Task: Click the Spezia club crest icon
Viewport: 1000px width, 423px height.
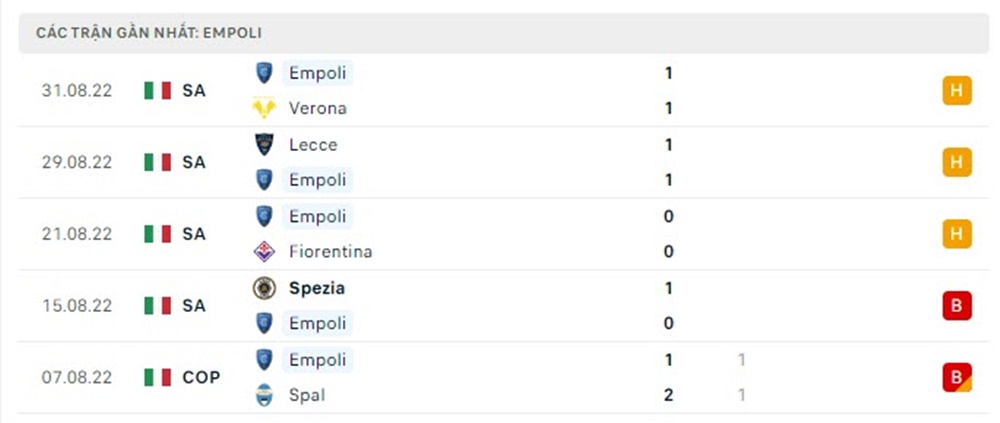Action: coord(264,288)
